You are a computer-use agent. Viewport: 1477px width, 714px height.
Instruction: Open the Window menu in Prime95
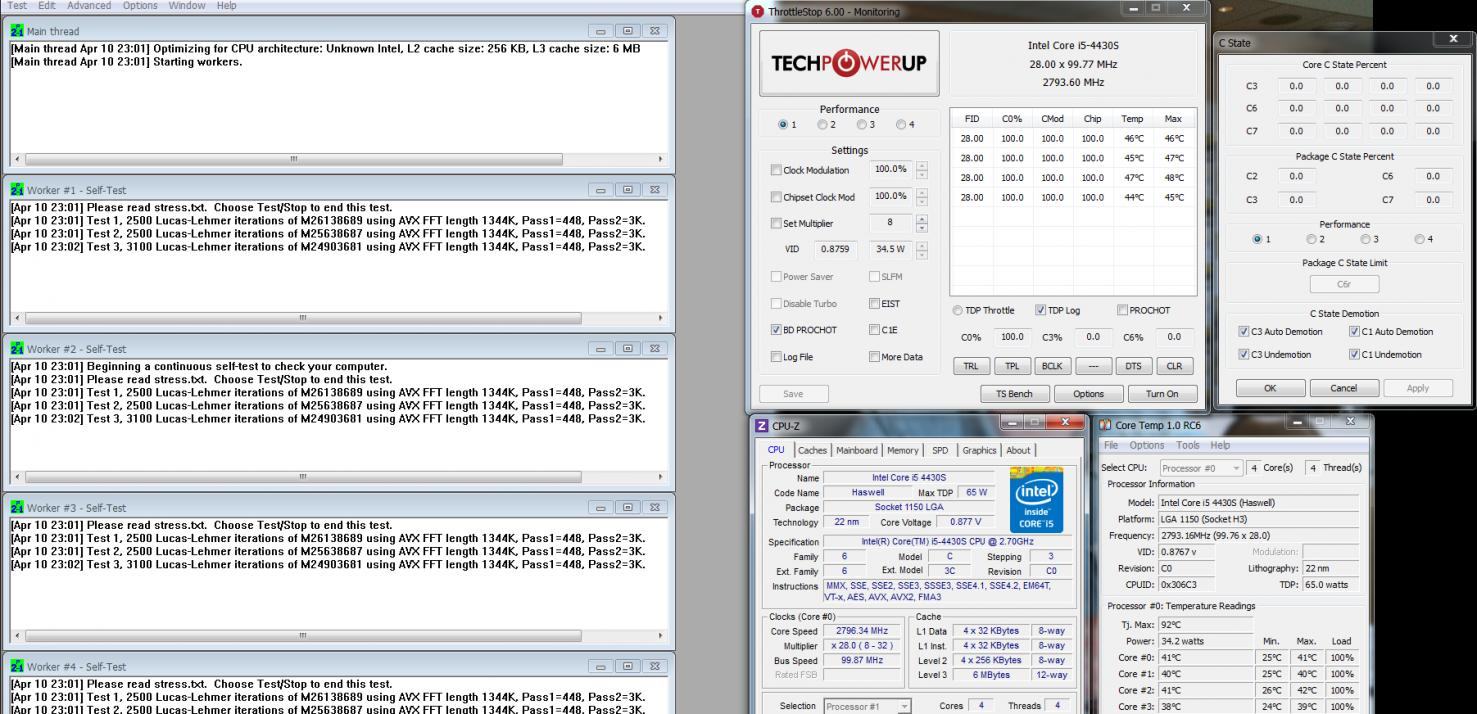coord(187,5)
